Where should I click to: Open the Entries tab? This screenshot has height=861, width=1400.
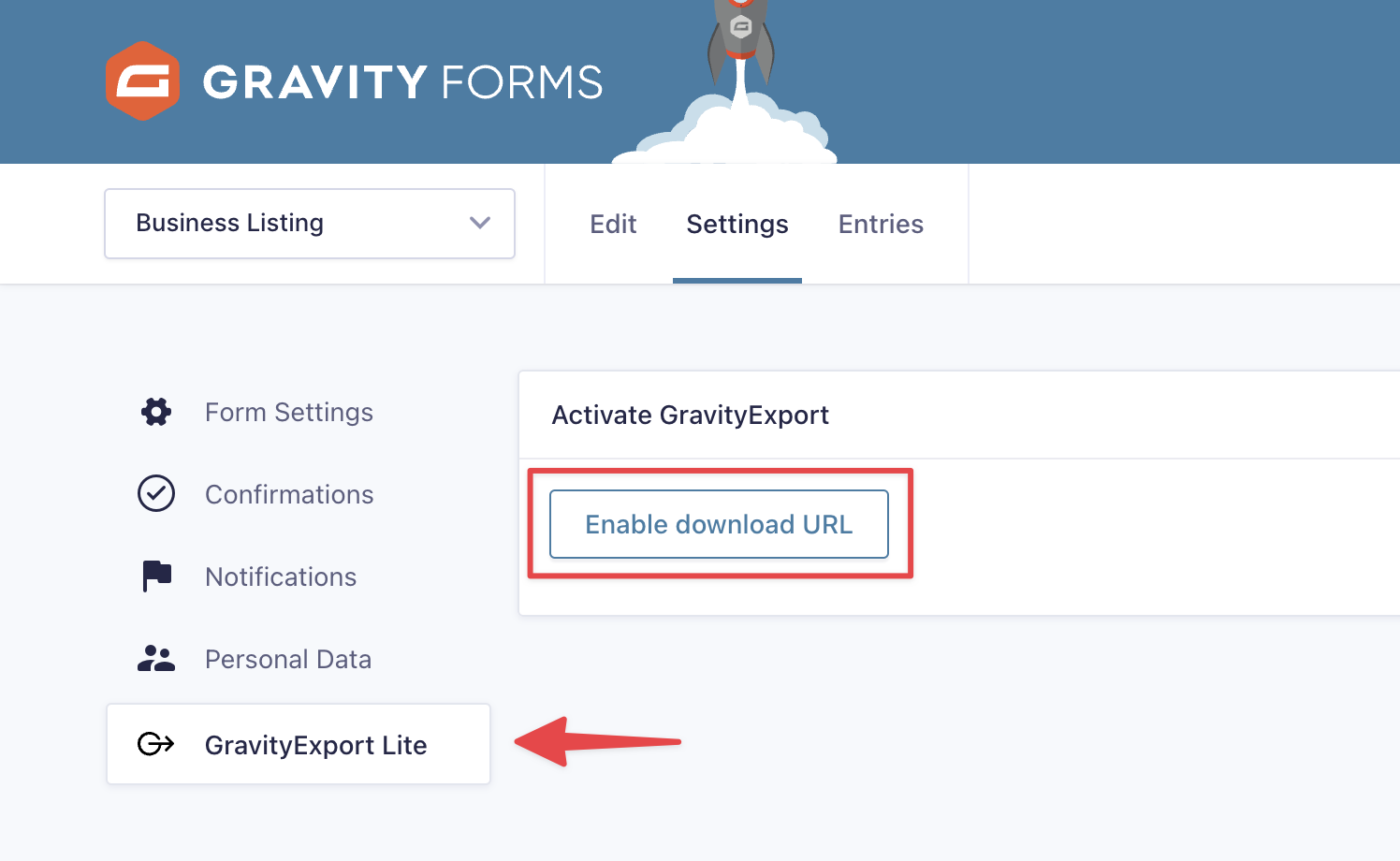click(x=881, y=224)
